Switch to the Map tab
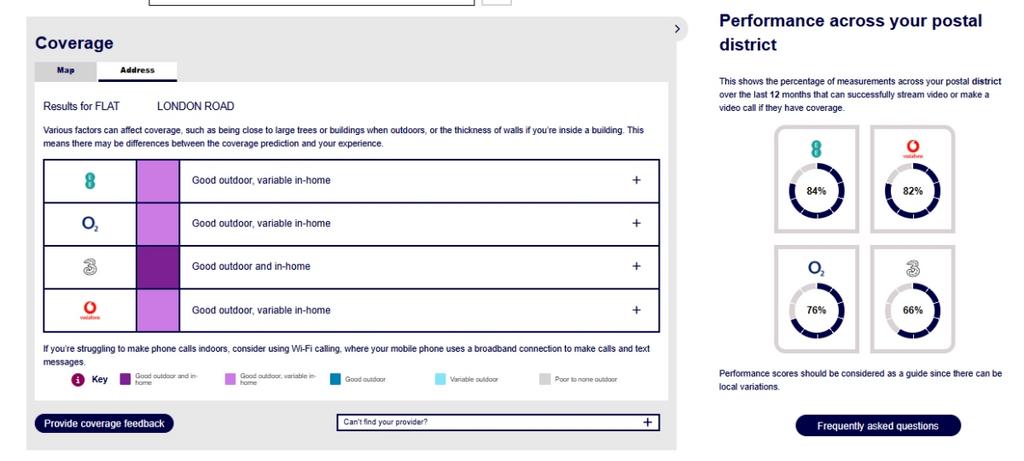The height and width of the screenshot is (461, 1024). [66, 71]
